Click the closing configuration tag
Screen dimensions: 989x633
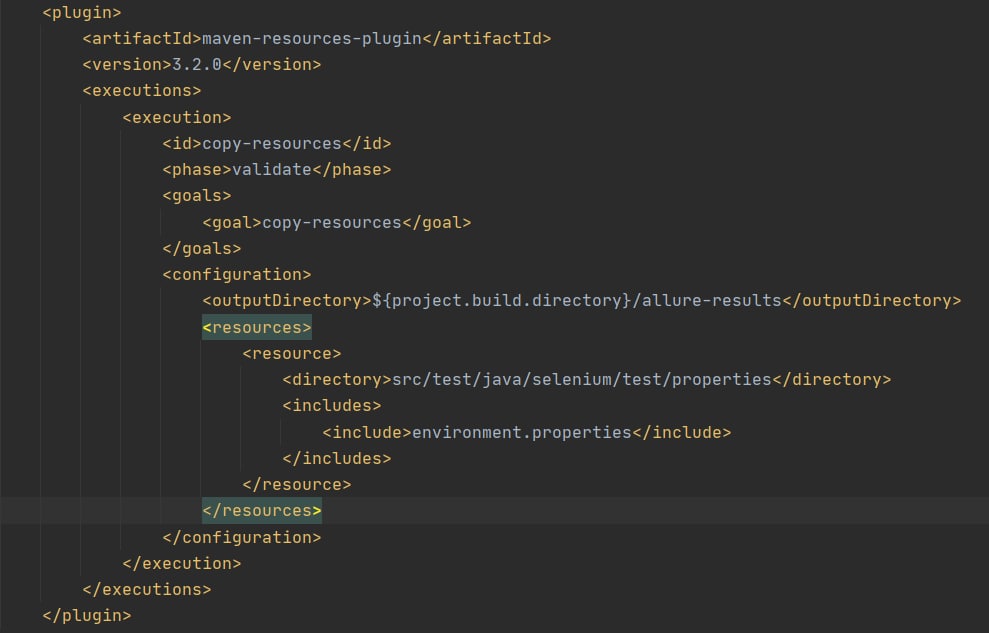click(242, 537)
